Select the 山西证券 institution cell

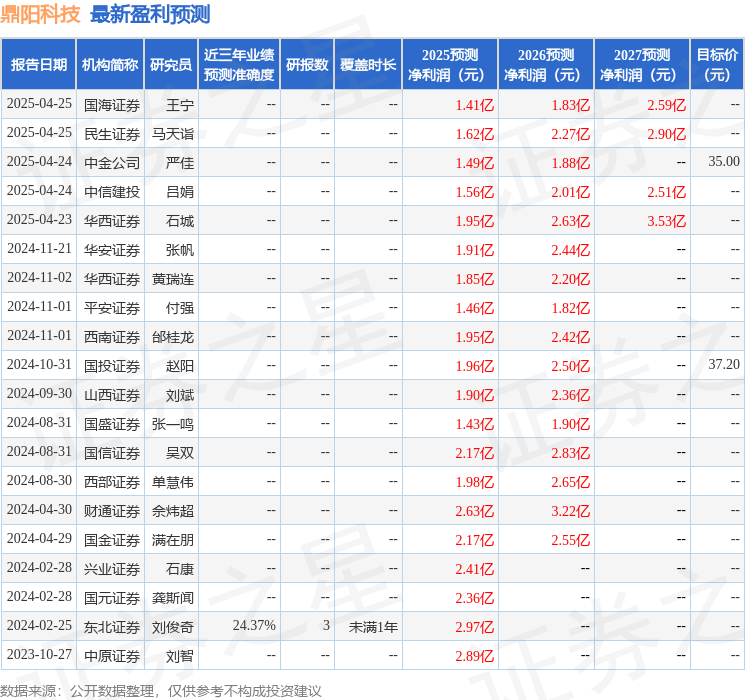(112, 395)
